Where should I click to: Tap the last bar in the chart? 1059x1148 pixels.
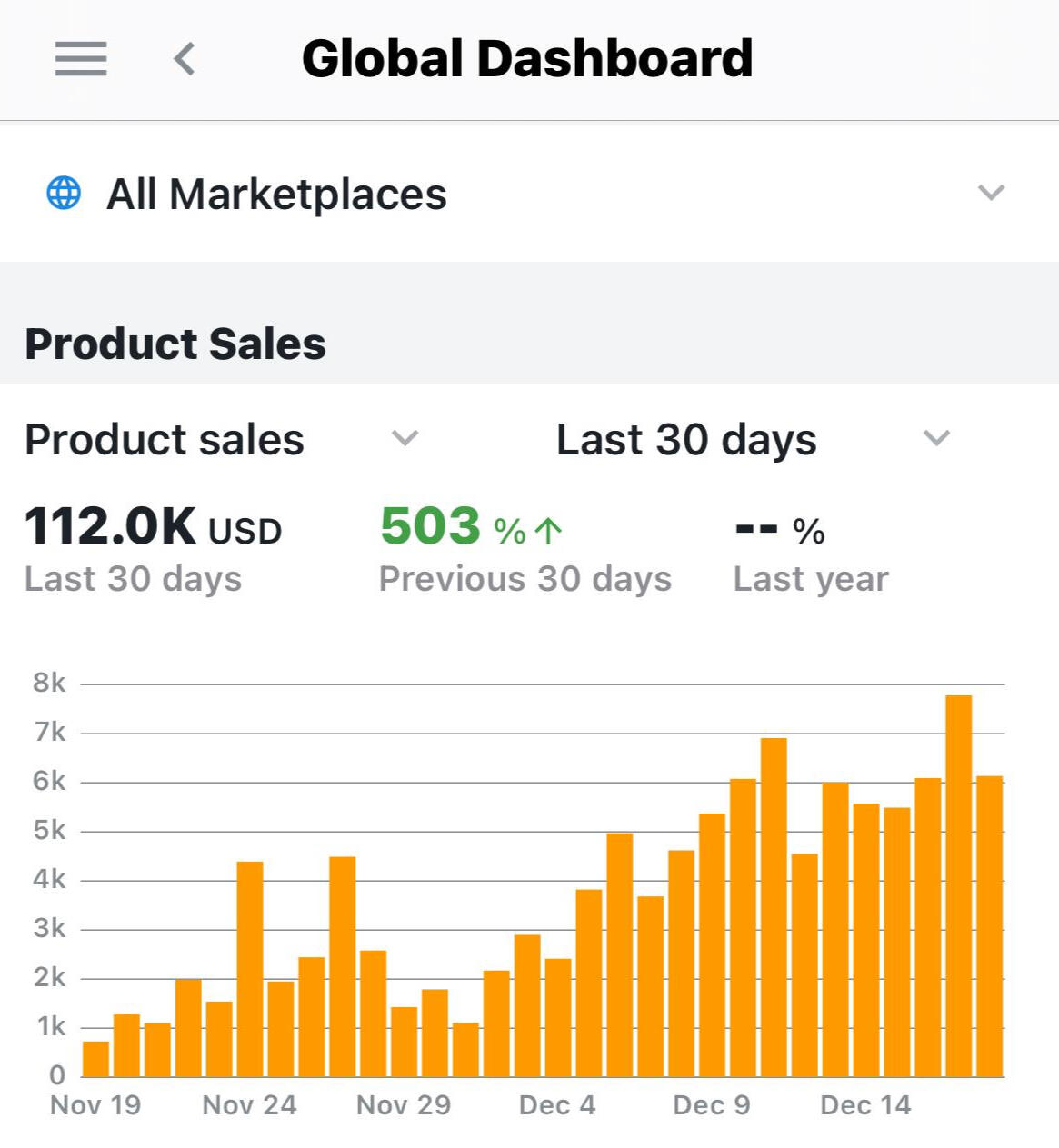point(989,927)
